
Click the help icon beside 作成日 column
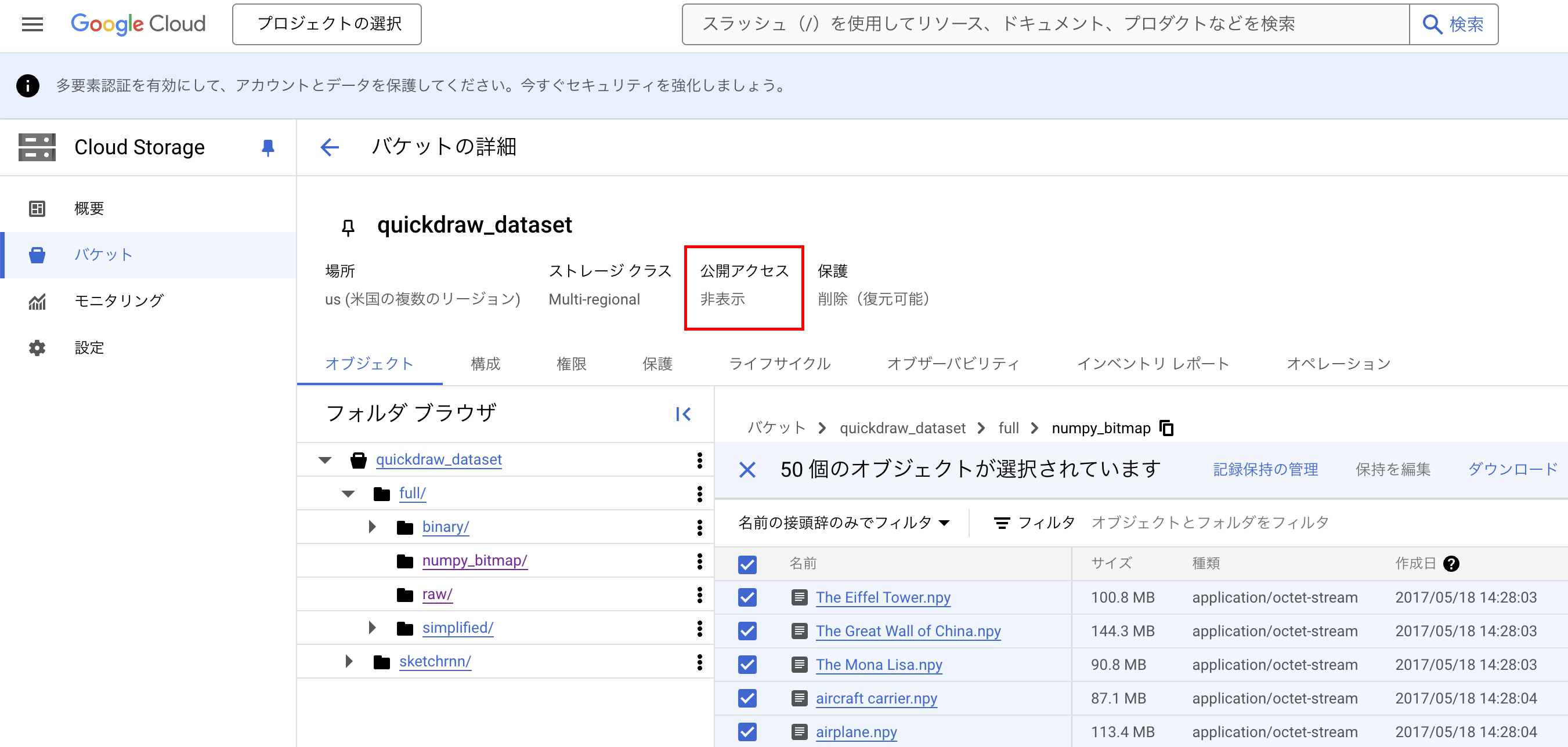pos(1453,563)
